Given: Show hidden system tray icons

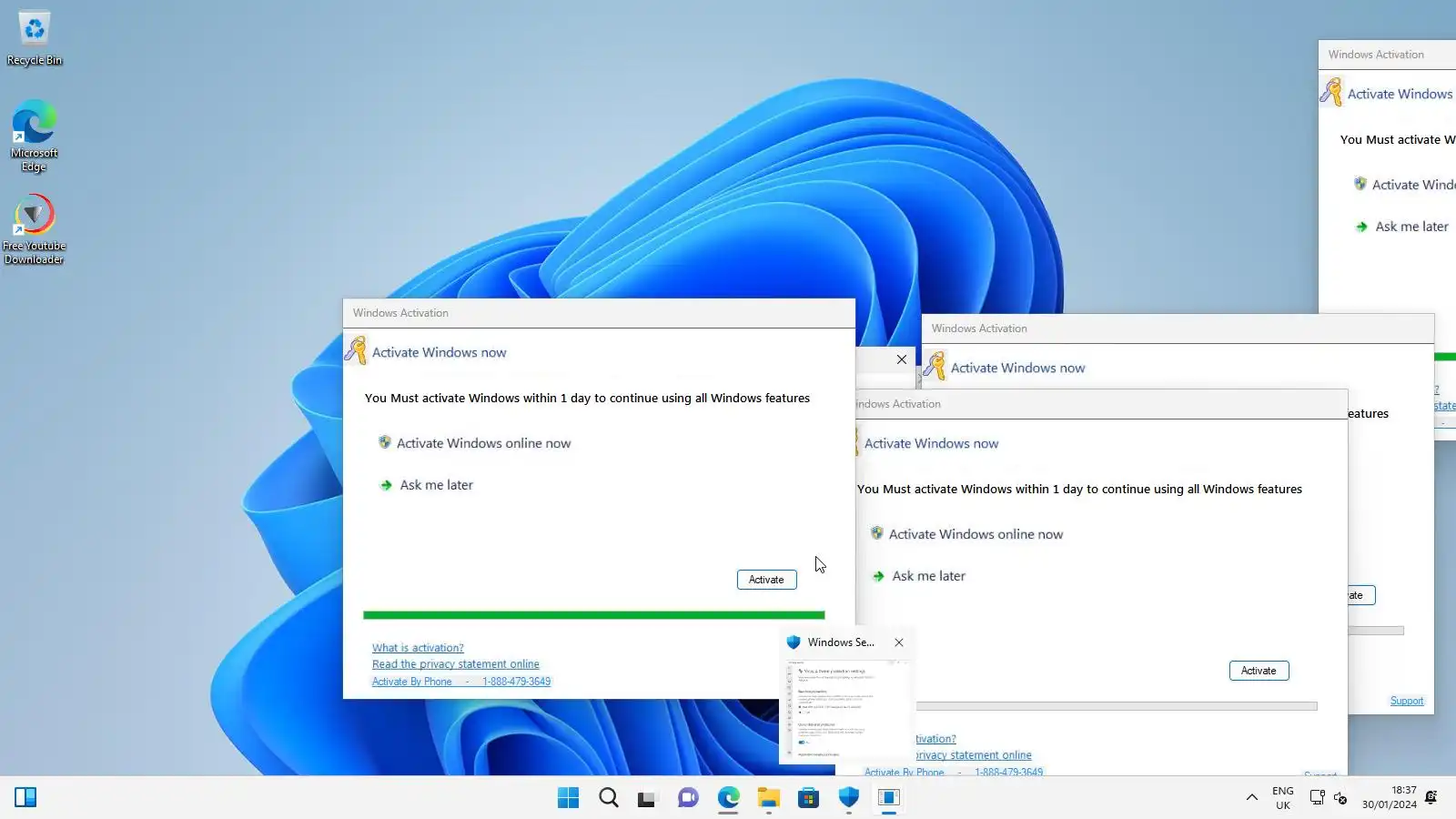Looking at the screenshot, I should (x=1252, y=798).
